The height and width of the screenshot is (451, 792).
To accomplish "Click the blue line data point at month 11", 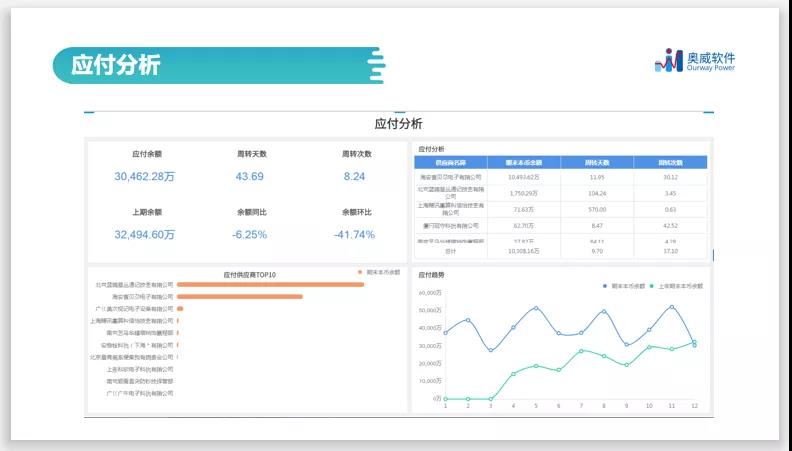I will (672, 307).
